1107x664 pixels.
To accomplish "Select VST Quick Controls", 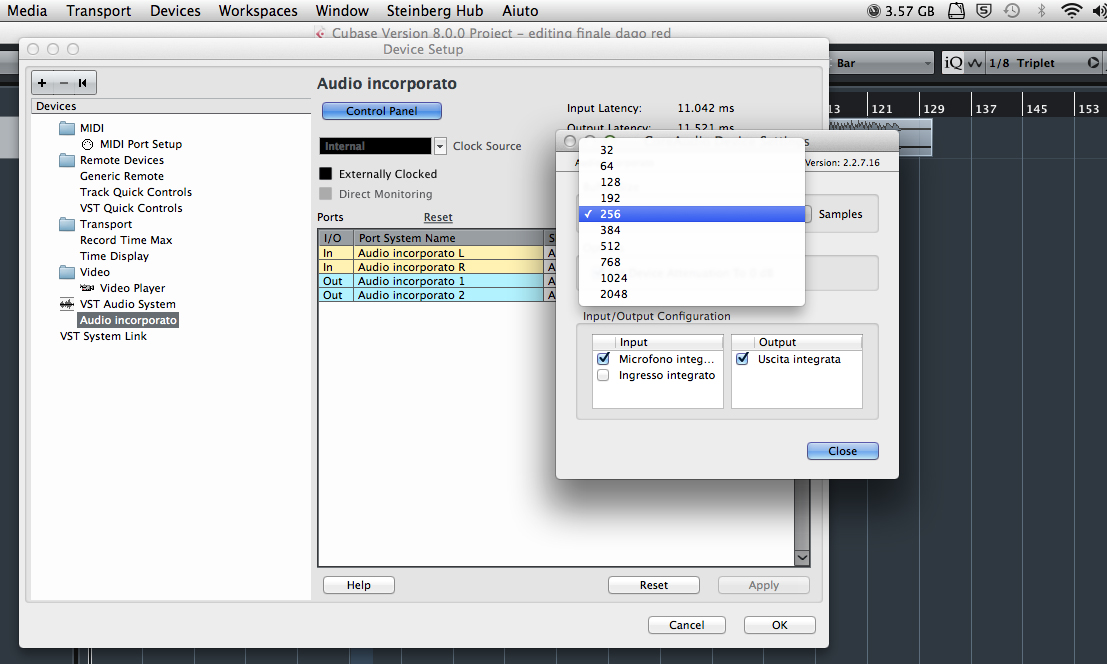I will pyautogui.click(x=131, y=208).
